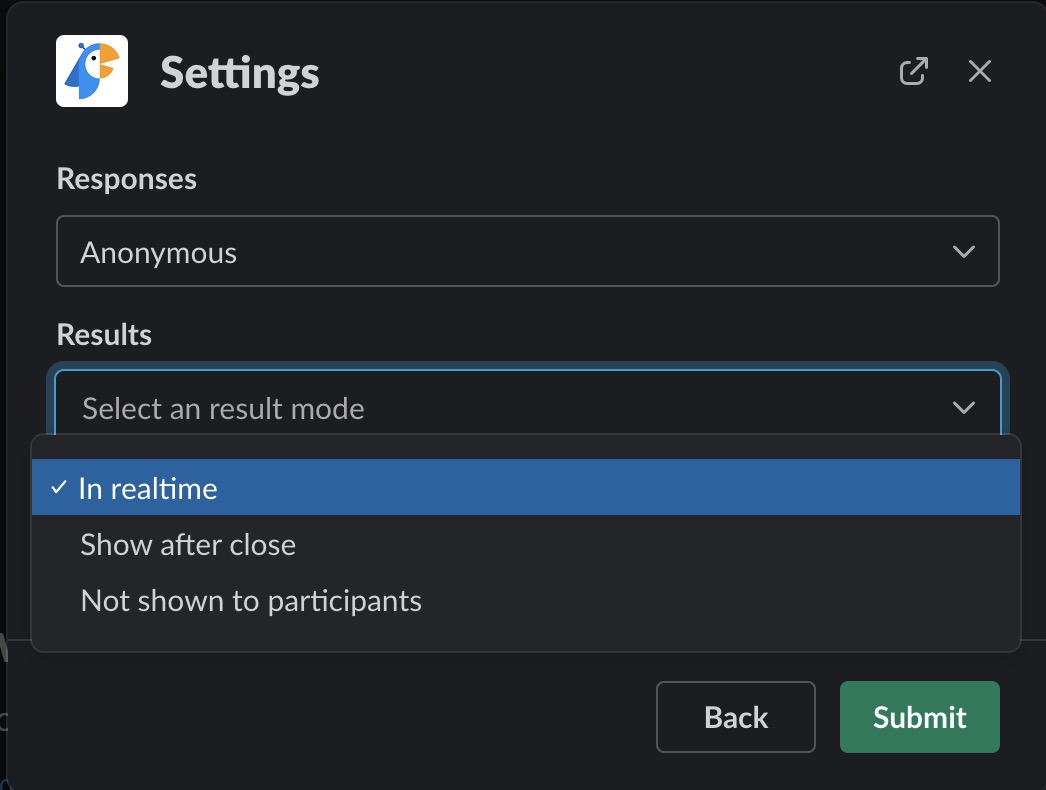Click the Results dropdown chevron arrow
The image size is (1046, 790).
964,407
